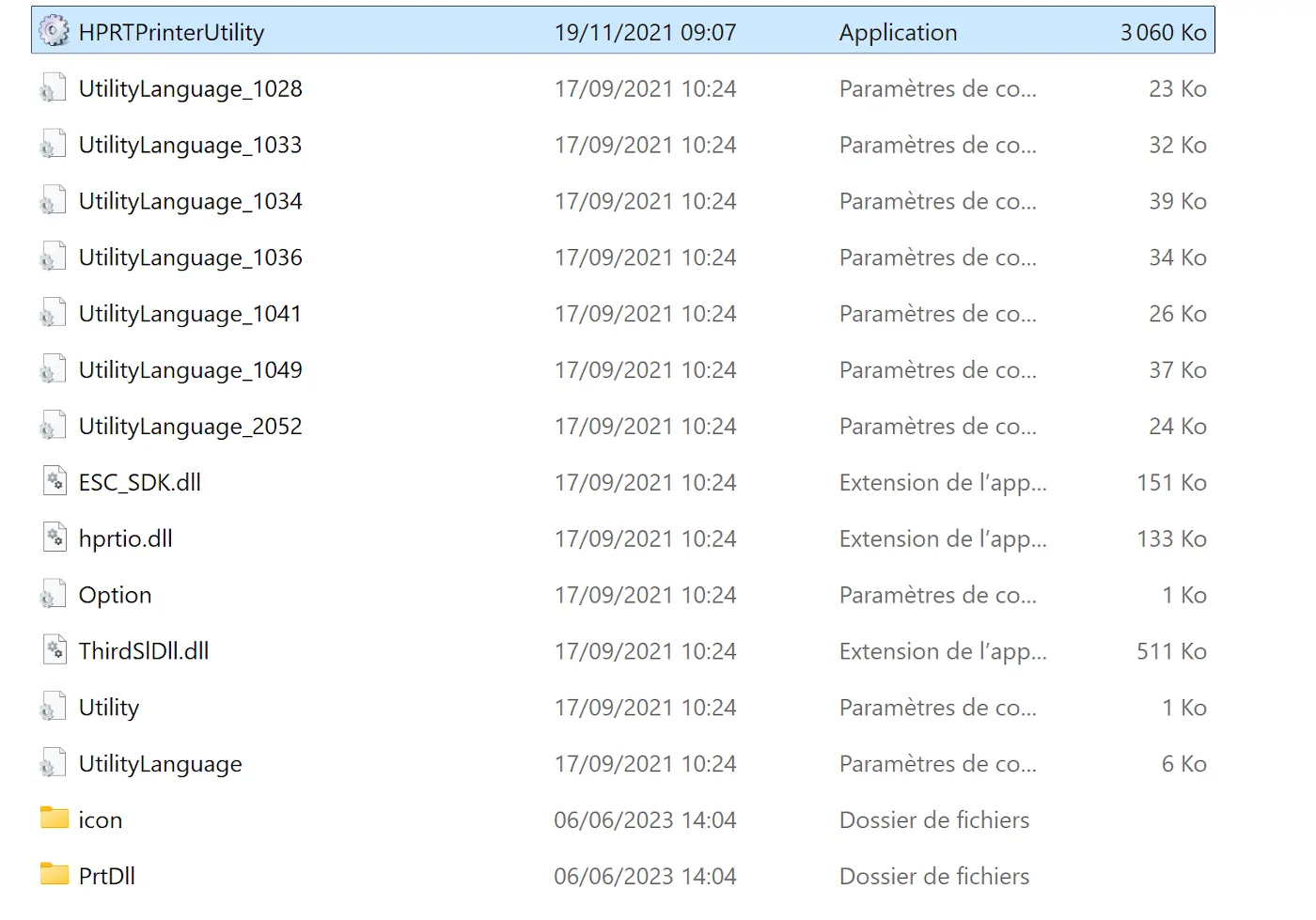Click the hprtio.dll file icon
The width and height of the screenshot is (1316, 920).
55,538
